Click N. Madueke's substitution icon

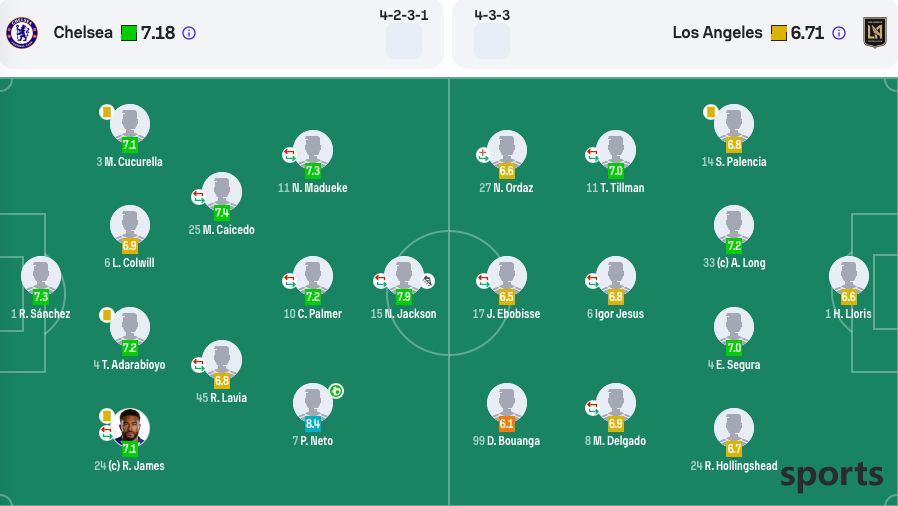289,155
